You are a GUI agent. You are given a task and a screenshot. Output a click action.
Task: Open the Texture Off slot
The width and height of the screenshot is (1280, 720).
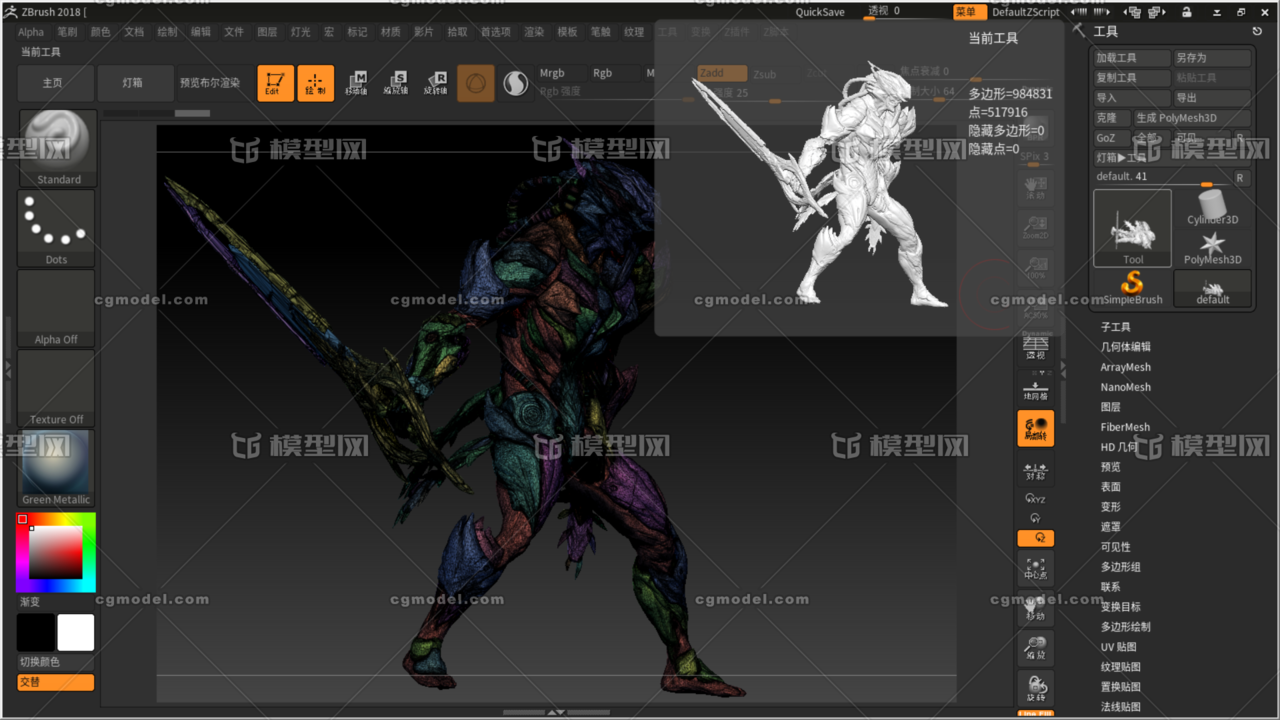(56, 388)
